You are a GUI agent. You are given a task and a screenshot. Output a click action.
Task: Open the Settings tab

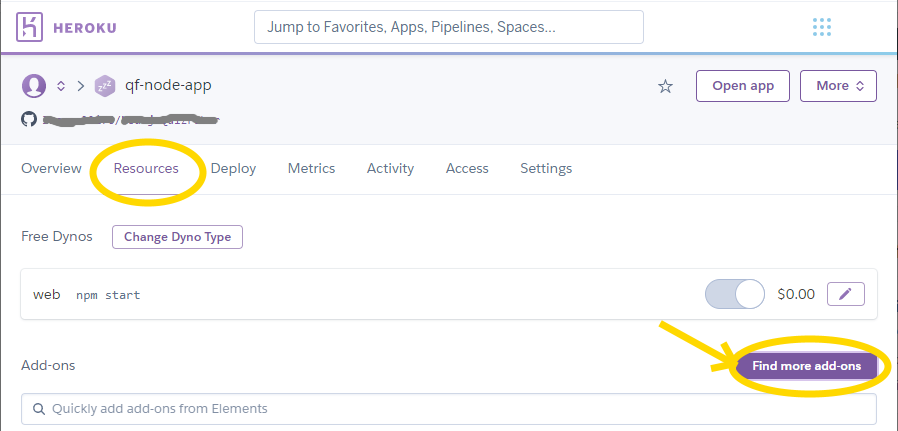pos(546,168)
